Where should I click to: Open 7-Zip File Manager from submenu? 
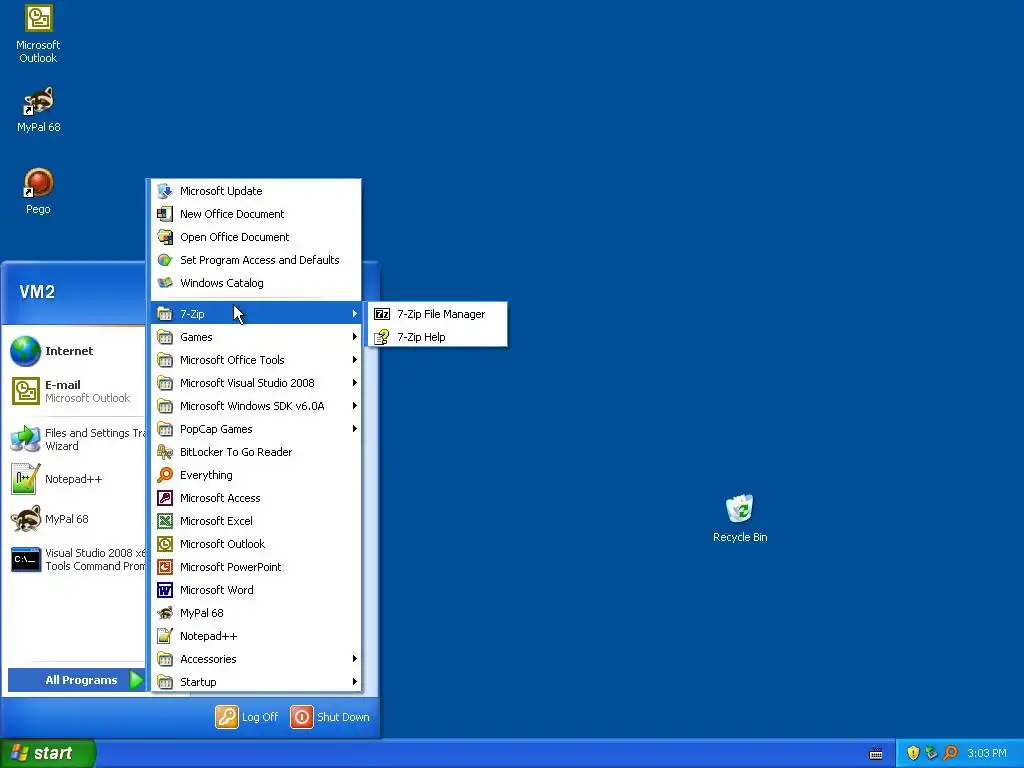tap(437, 314)
